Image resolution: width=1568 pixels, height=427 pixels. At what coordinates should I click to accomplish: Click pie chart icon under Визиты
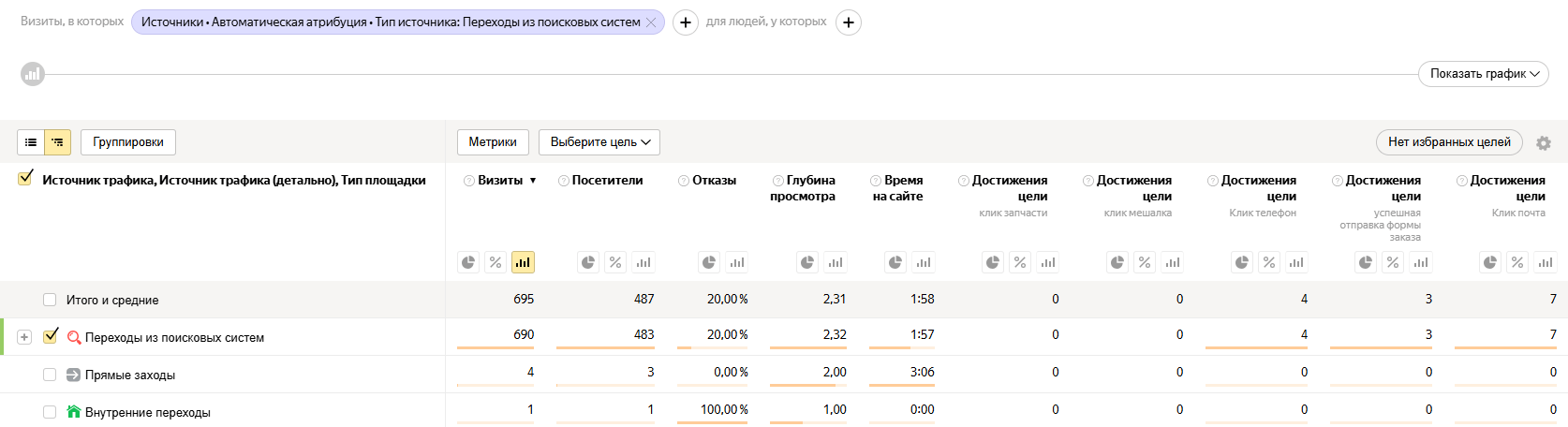pyautogui.click(x=468, y=262)
